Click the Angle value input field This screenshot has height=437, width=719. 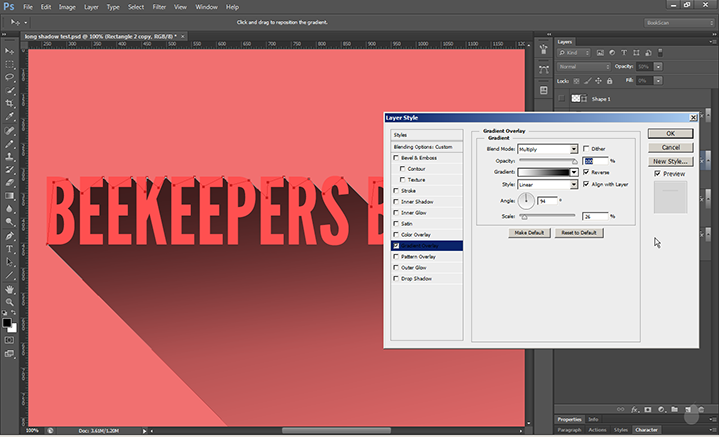(x=547, y=200)
